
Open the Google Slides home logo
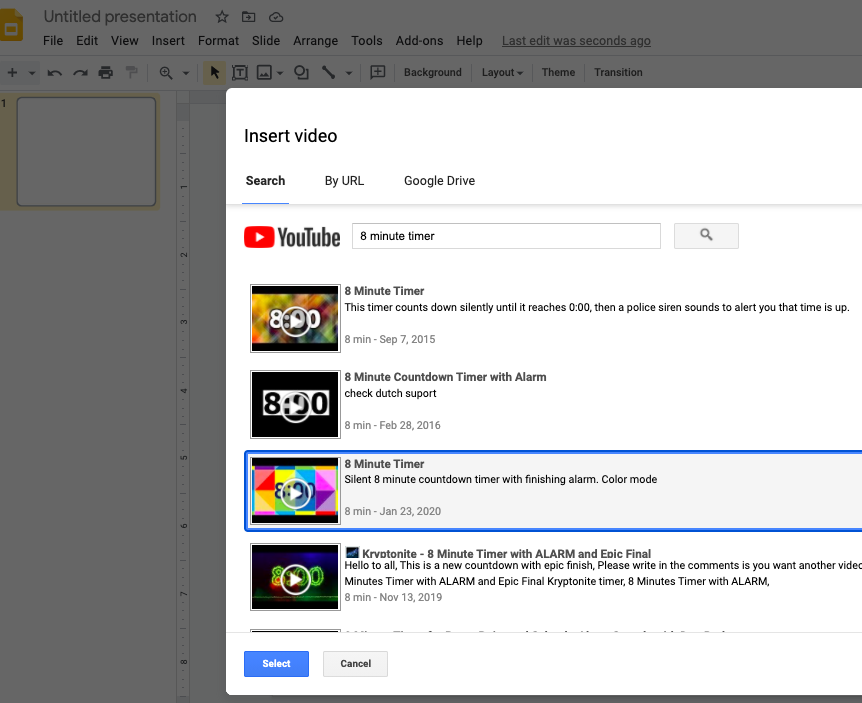point(11,26)
